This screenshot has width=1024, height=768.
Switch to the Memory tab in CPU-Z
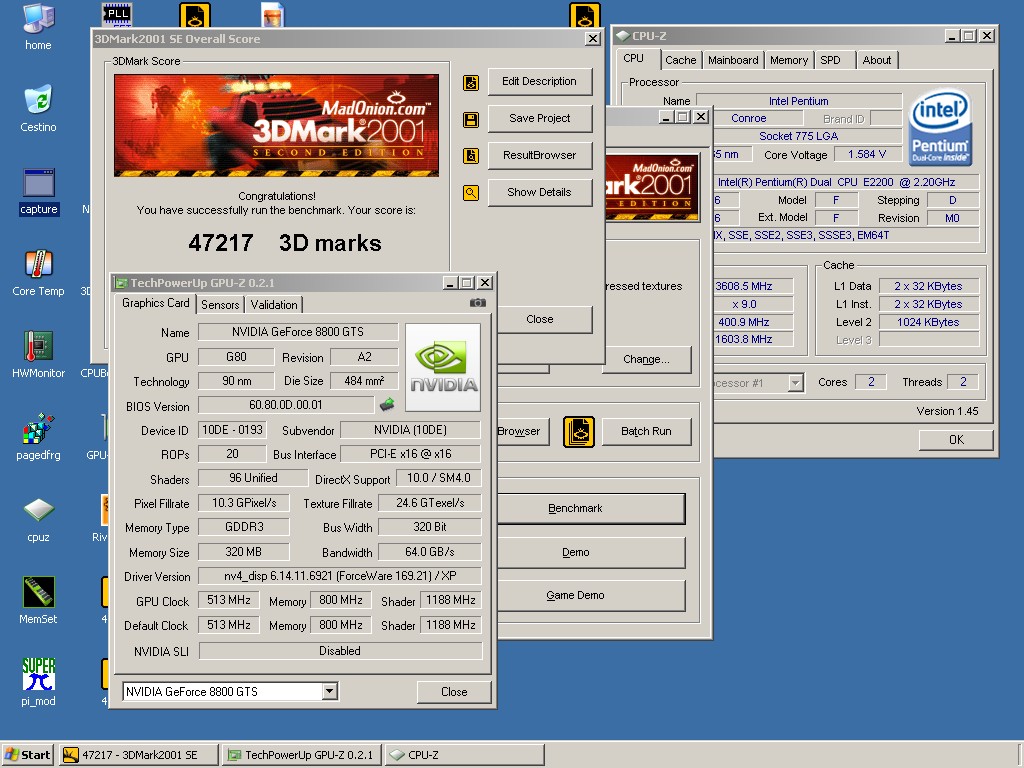789,60
